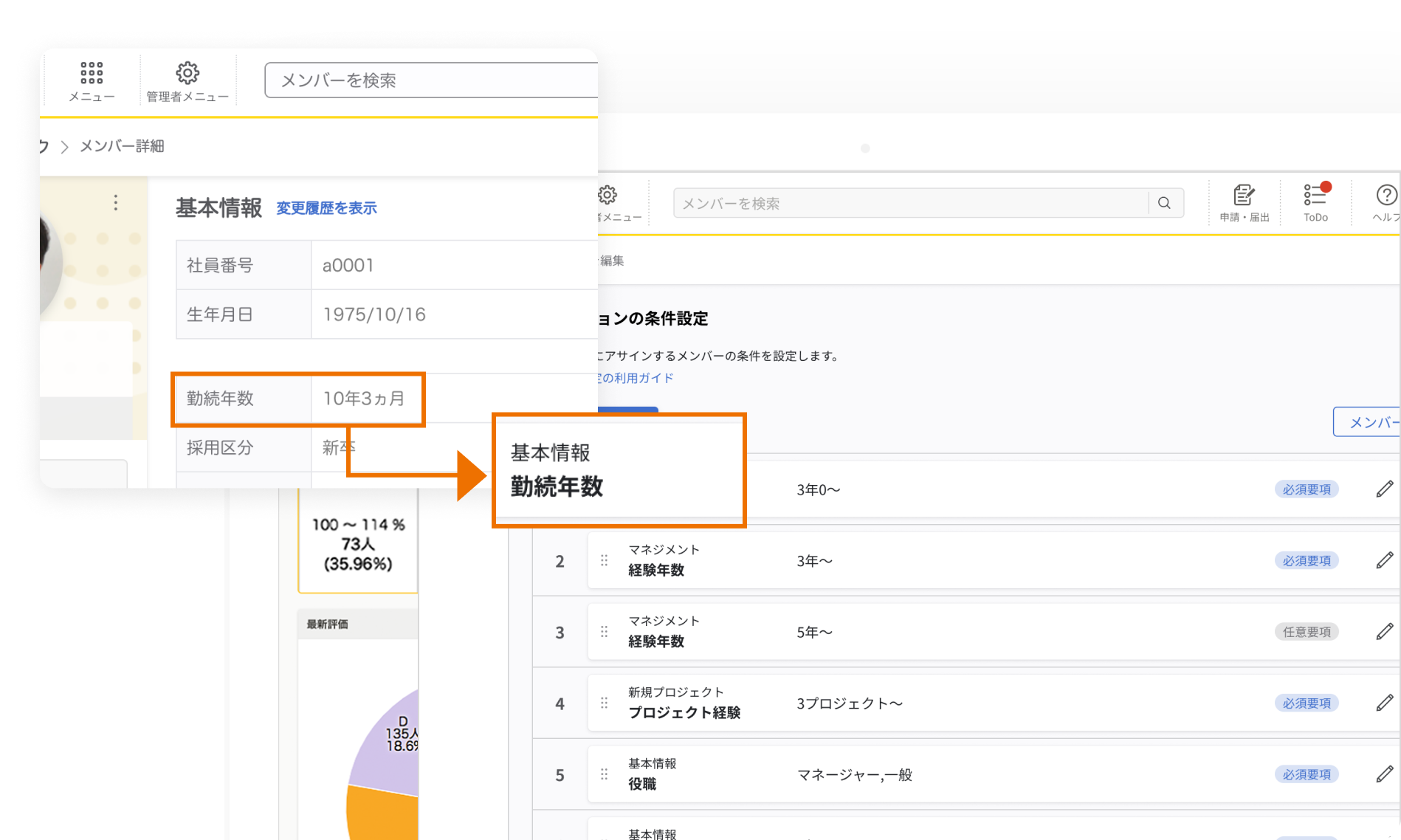Select 社員番号 value a0001
Screen dimensions: 1401x840
348,265
